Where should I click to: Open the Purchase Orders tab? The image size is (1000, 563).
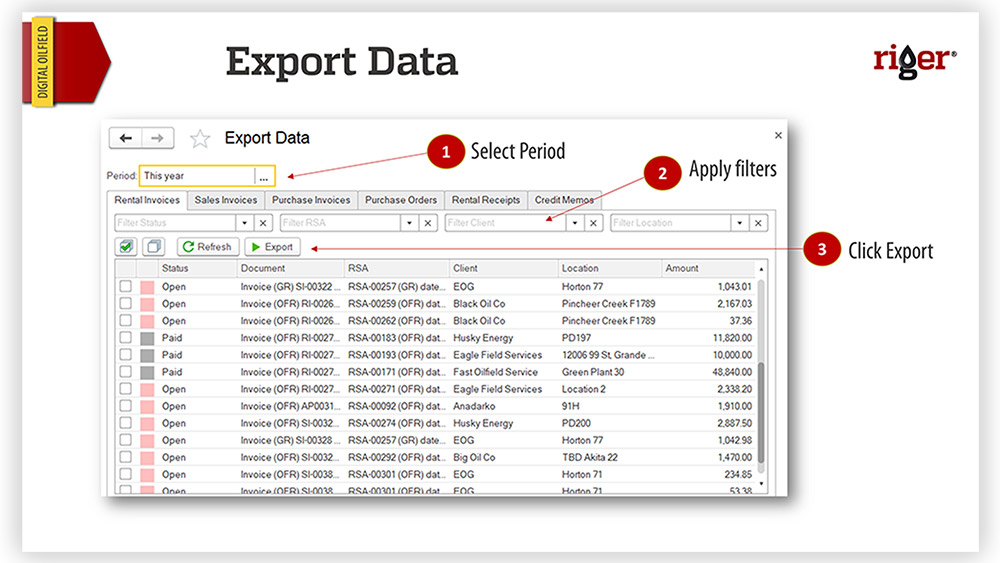coord(400,200)
